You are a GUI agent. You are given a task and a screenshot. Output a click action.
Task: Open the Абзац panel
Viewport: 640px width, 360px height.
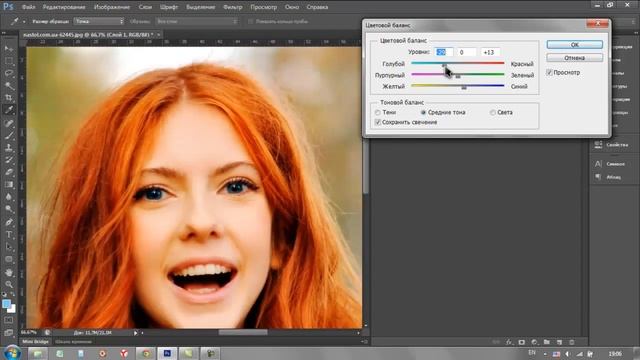coord(613,177)
